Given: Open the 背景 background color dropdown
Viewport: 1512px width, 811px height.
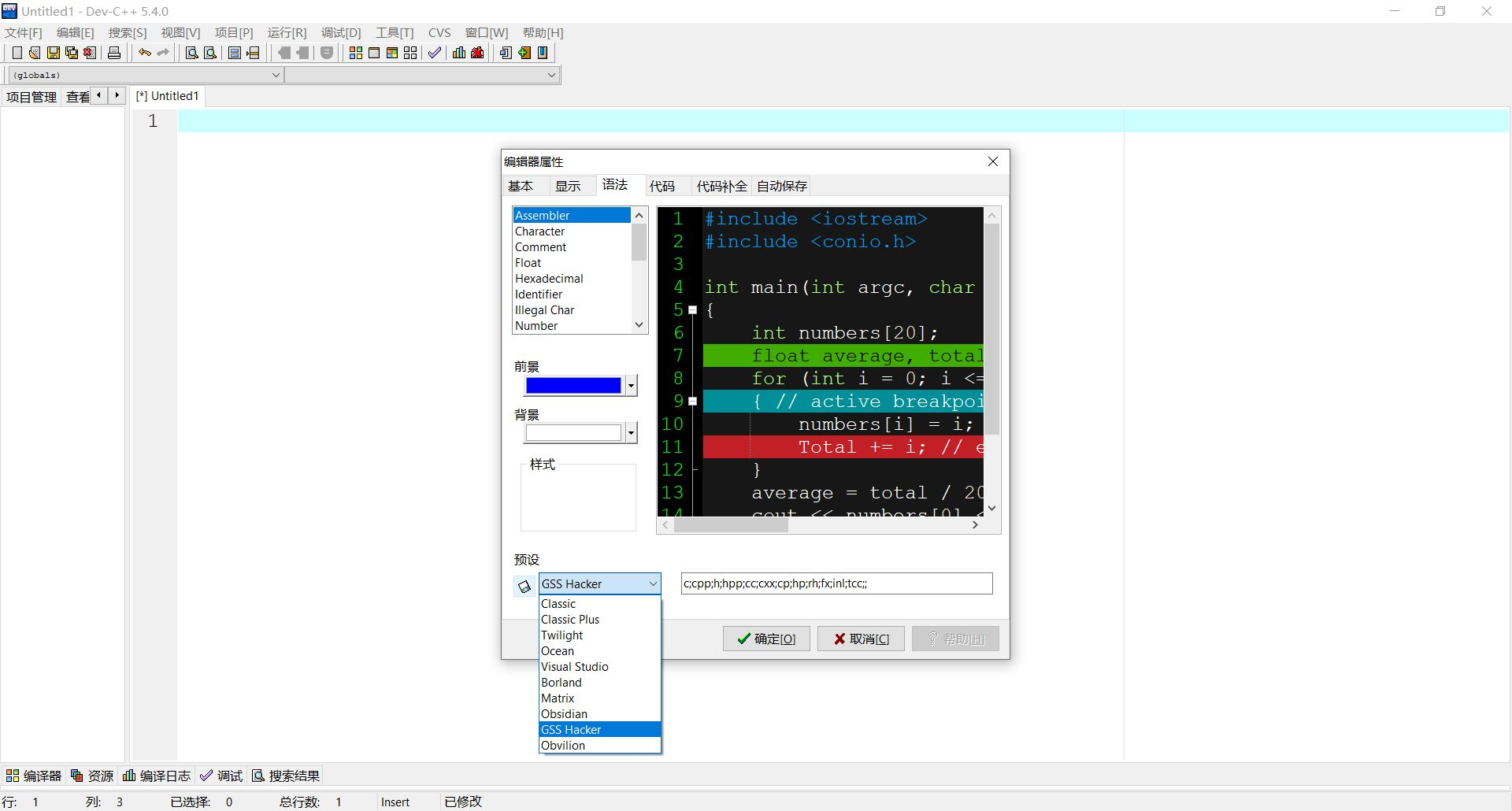Looking at the screenshot, I should click(x=631, y=432).
